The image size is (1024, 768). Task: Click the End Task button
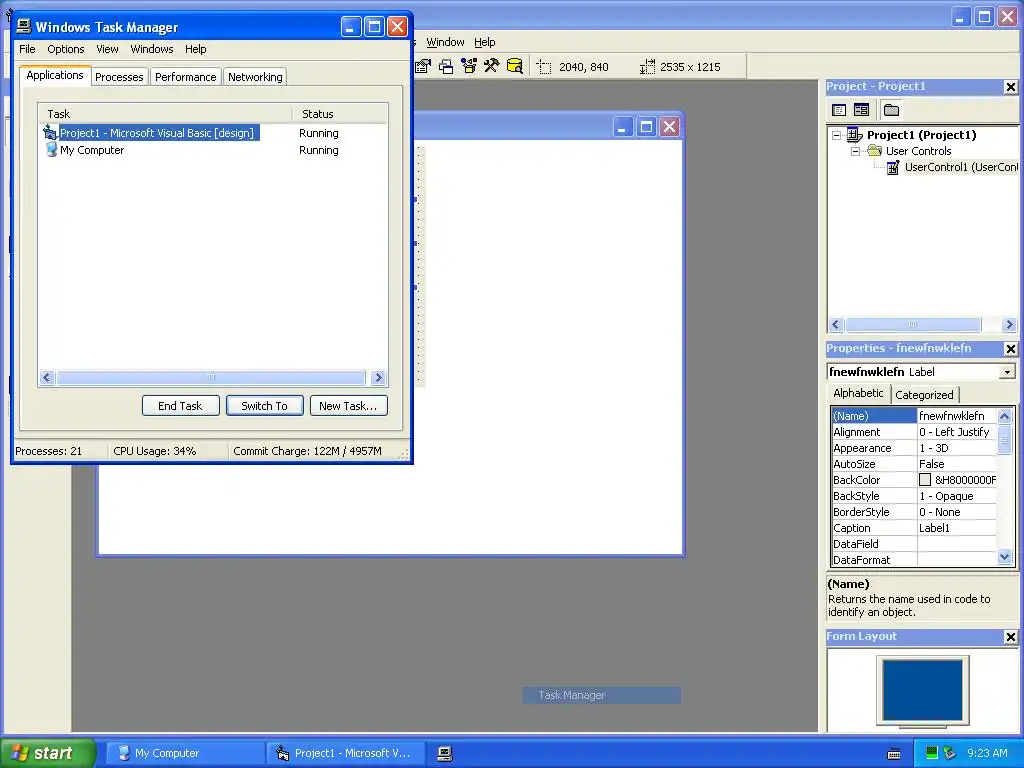(x=180, y=406)
